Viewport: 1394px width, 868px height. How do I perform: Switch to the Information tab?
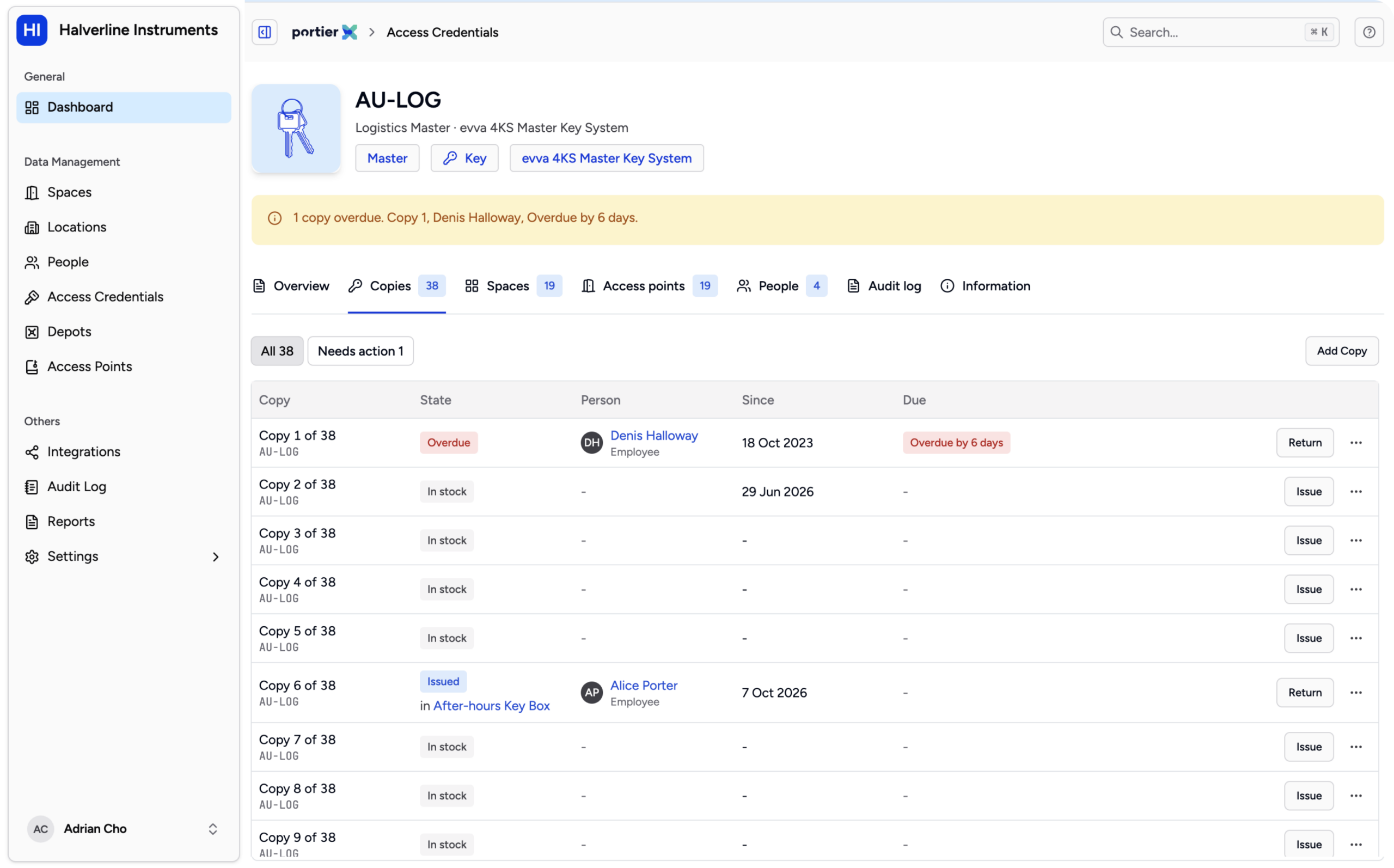(x=986, y=286)
